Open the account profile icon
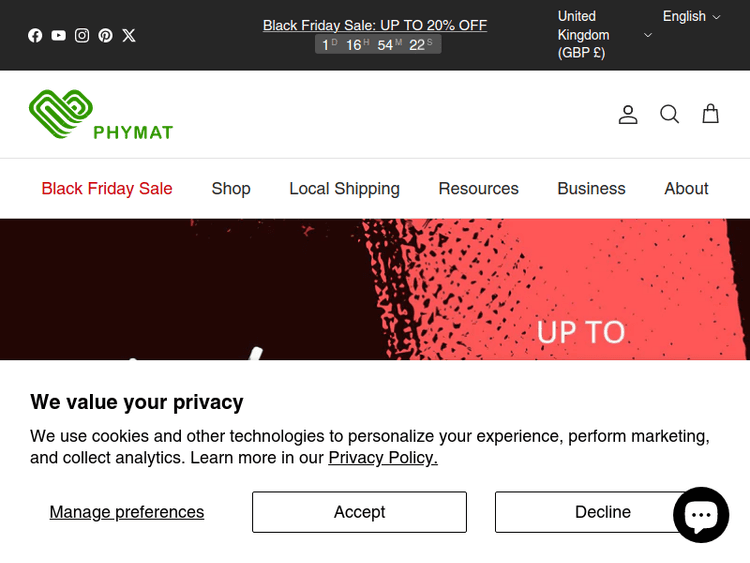 (x=628, y=114)
